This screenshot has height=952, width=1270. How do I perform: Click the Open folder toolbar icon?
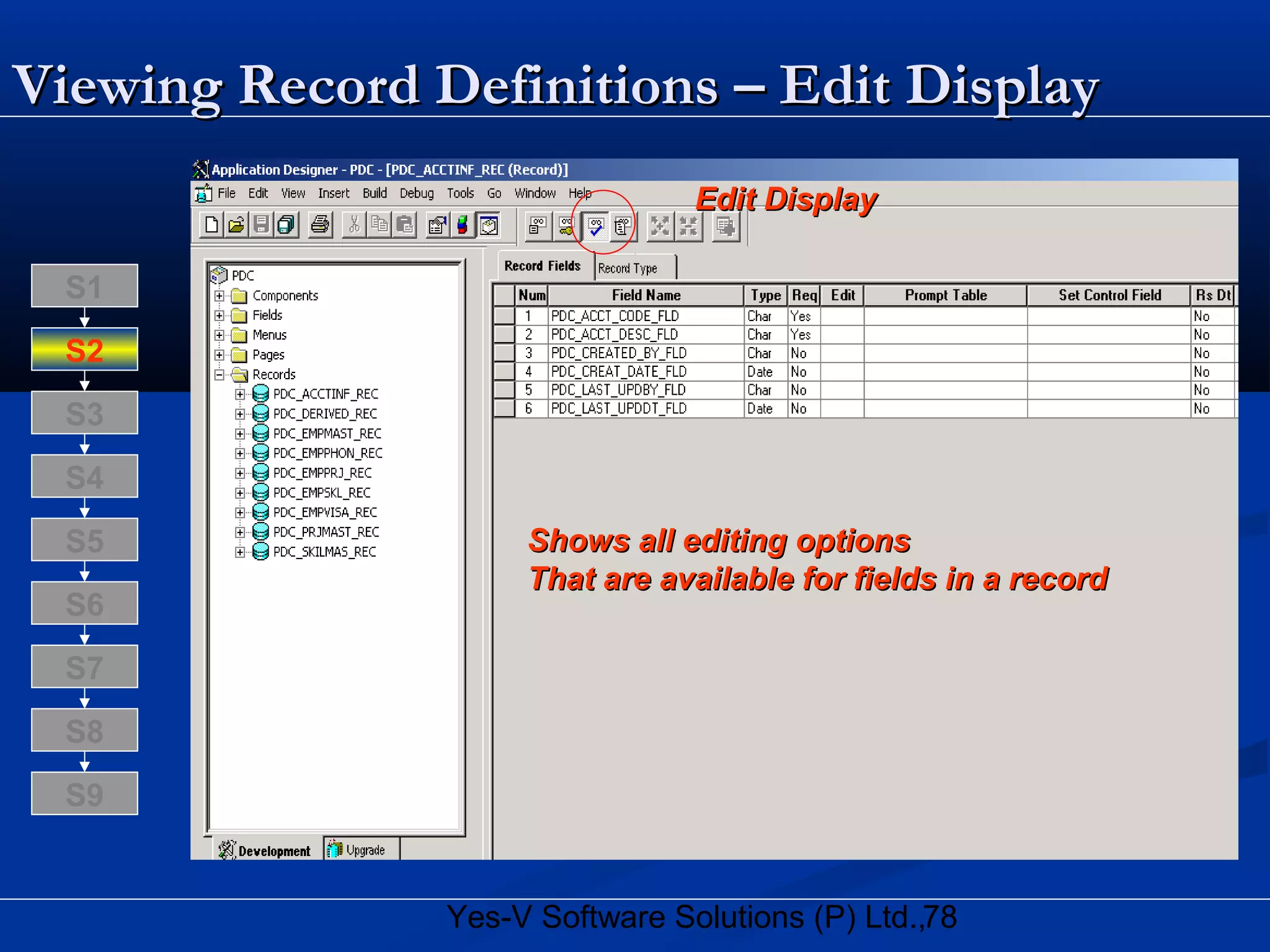click(236, 225)
